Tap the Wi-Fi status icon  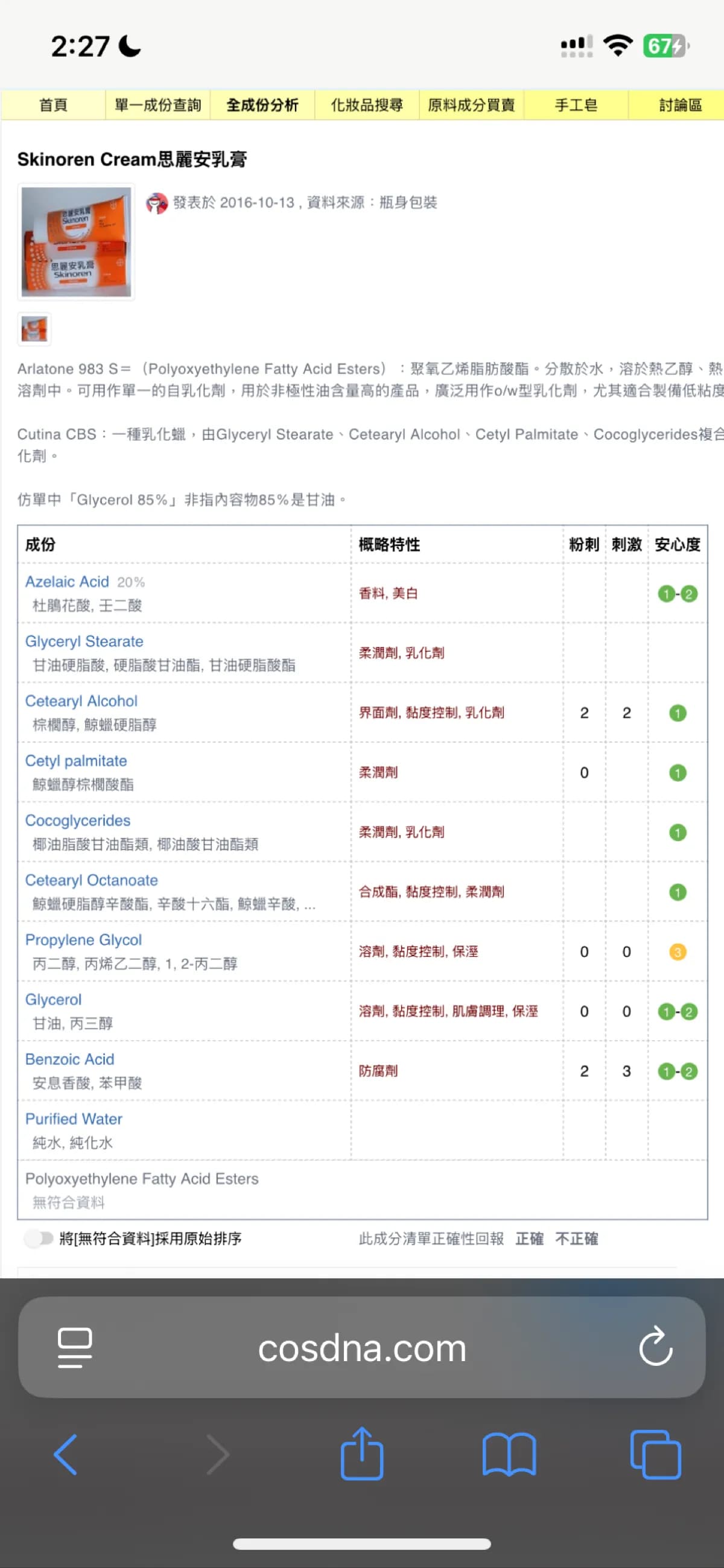point(617,46)
